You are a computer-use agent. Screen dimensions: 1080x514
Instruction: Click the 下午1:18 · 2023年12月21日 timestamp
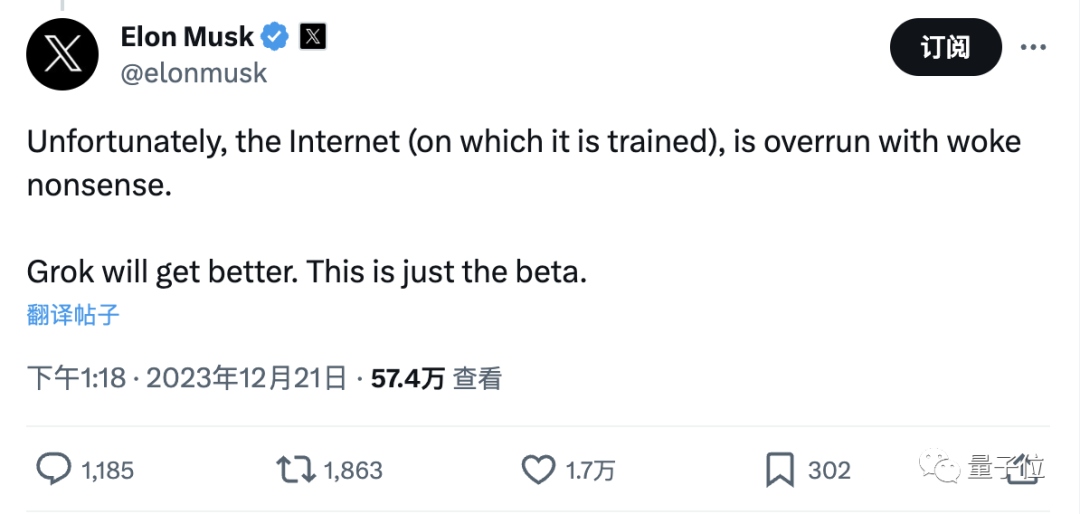coord(186,378)
